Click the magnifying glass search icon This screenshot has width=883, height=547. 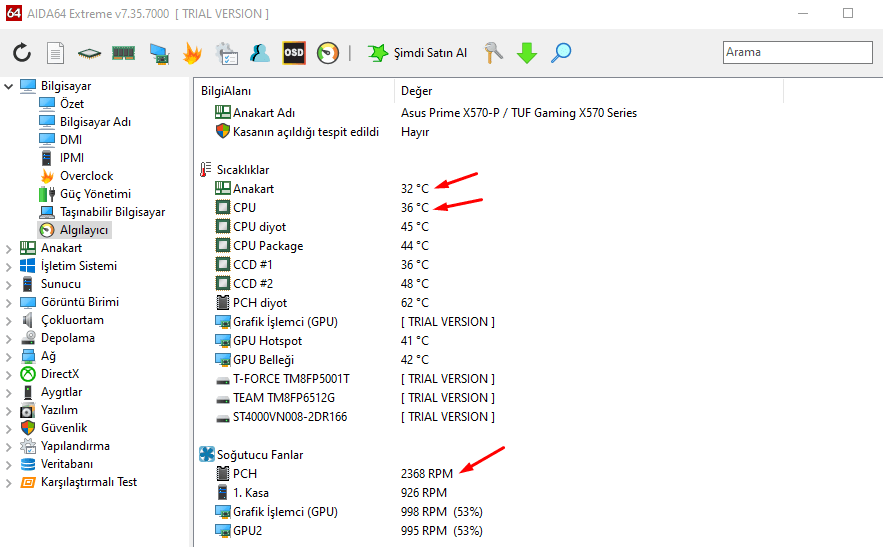(561, 53)
